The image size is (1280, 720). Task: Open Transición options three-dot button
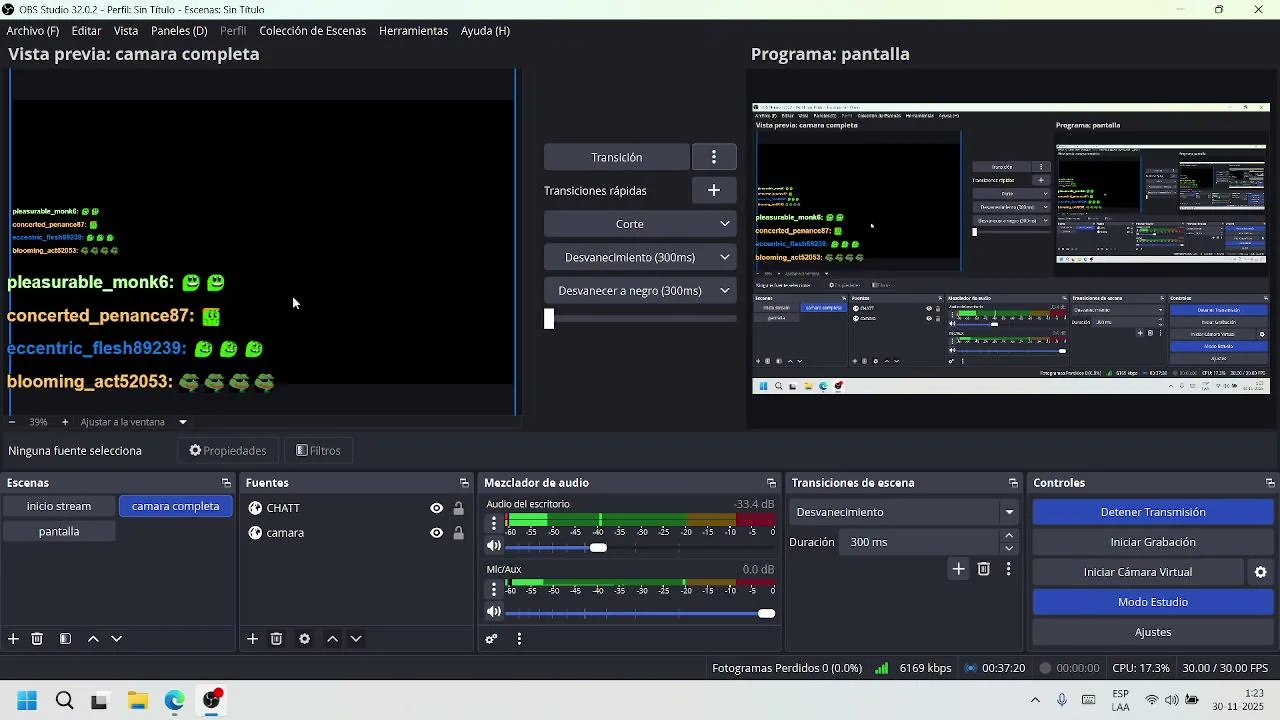[x=714, y=157]
